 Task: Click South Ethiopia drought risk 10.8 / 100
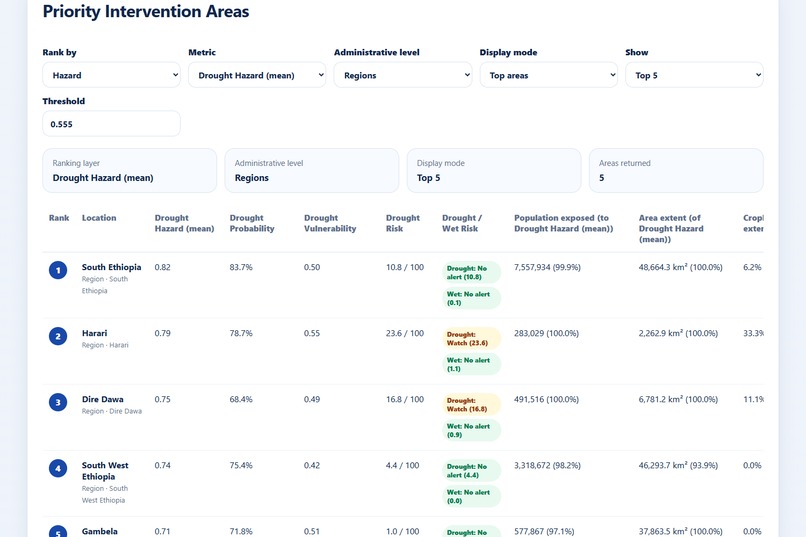coord(405,267)
